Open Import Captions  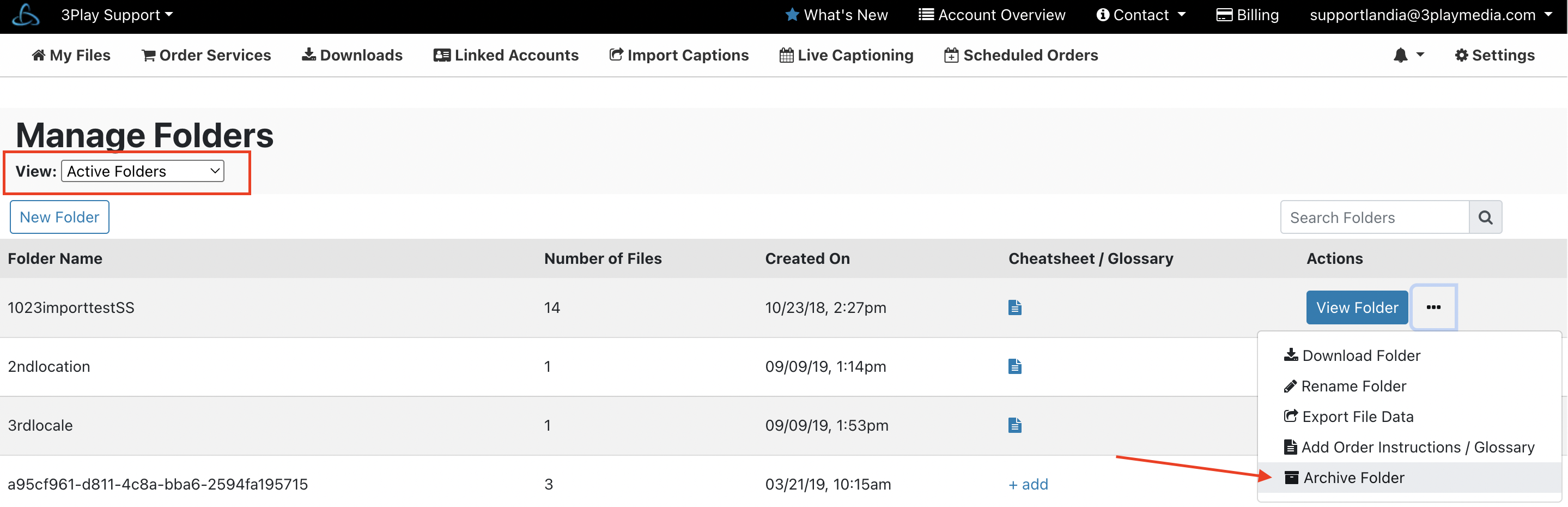(x=679, y=55)
